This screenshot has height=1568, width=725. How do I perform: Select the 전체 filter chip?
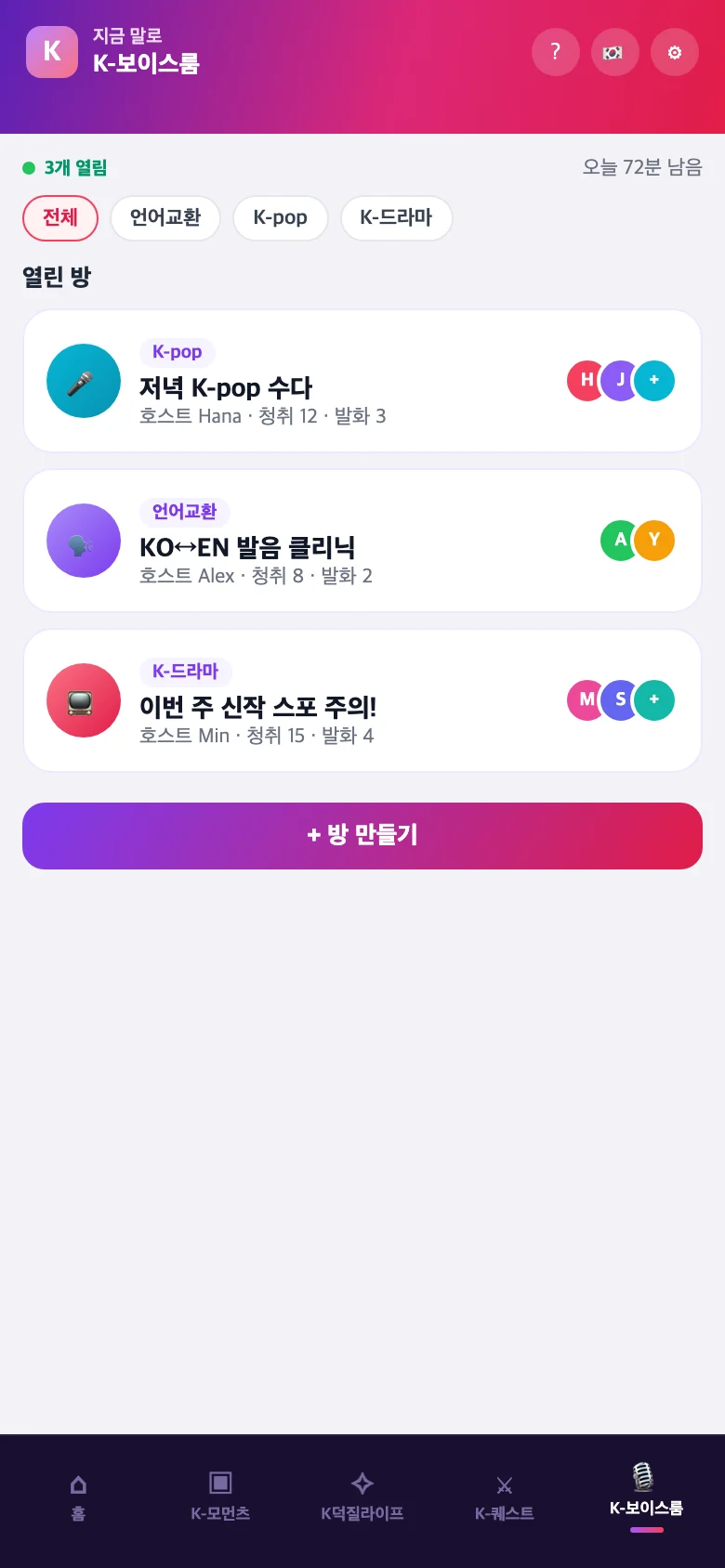click(60, 217)
